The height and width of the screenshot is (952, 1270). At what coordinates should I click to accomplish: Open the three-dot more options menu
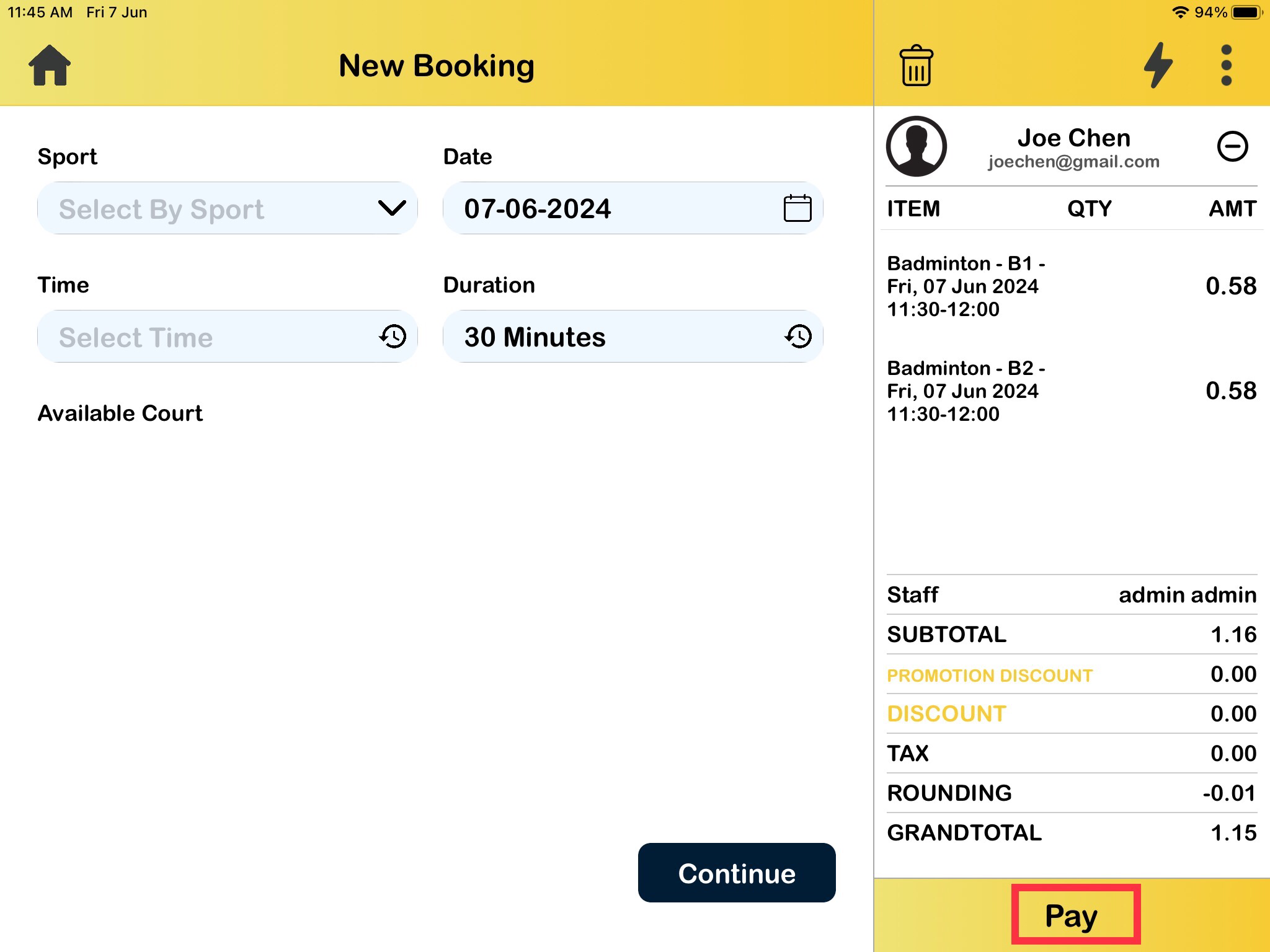[x=1226, y=66]
